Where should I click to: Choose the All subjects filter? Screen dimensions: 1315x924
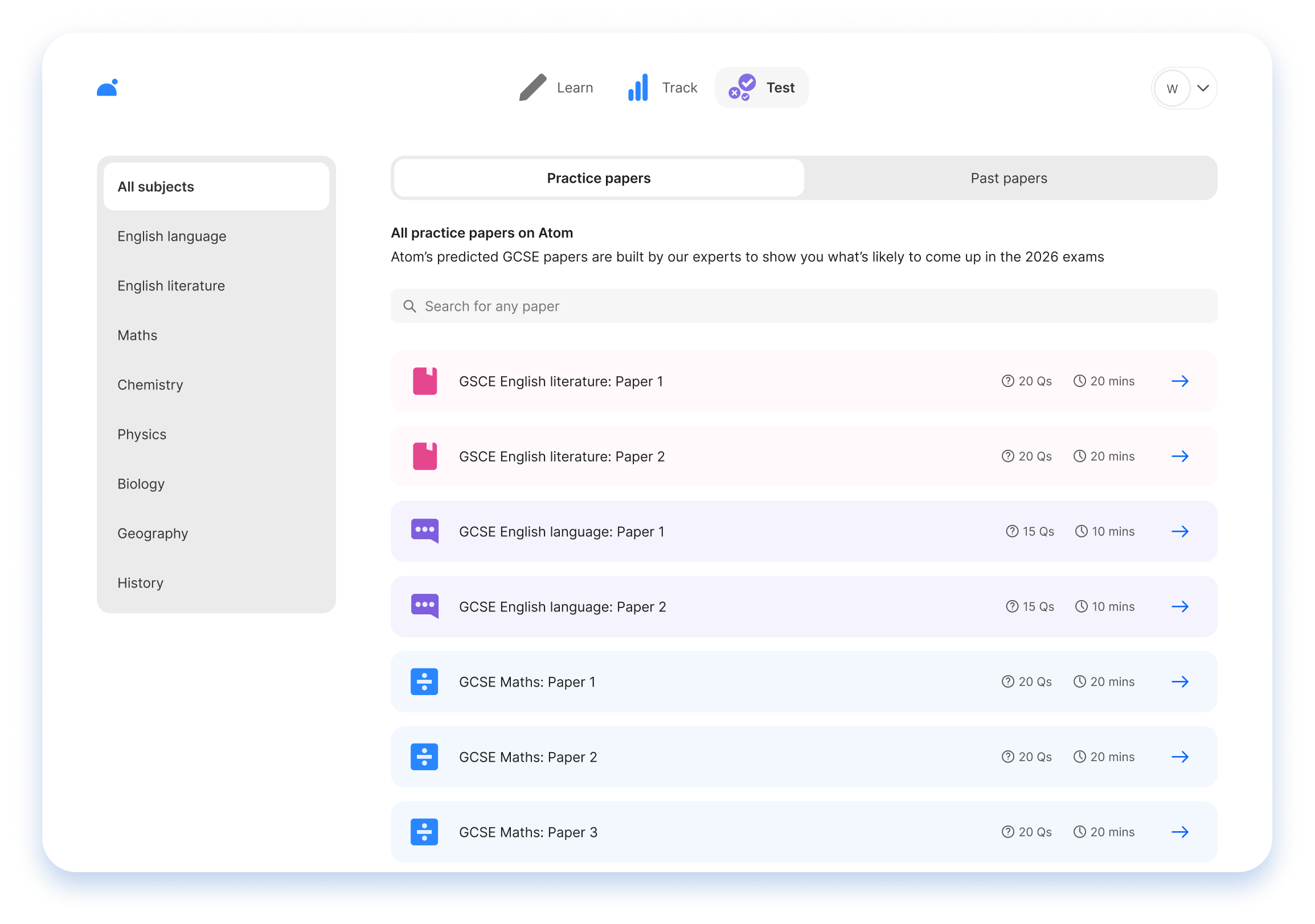click(x=215, y=187)
